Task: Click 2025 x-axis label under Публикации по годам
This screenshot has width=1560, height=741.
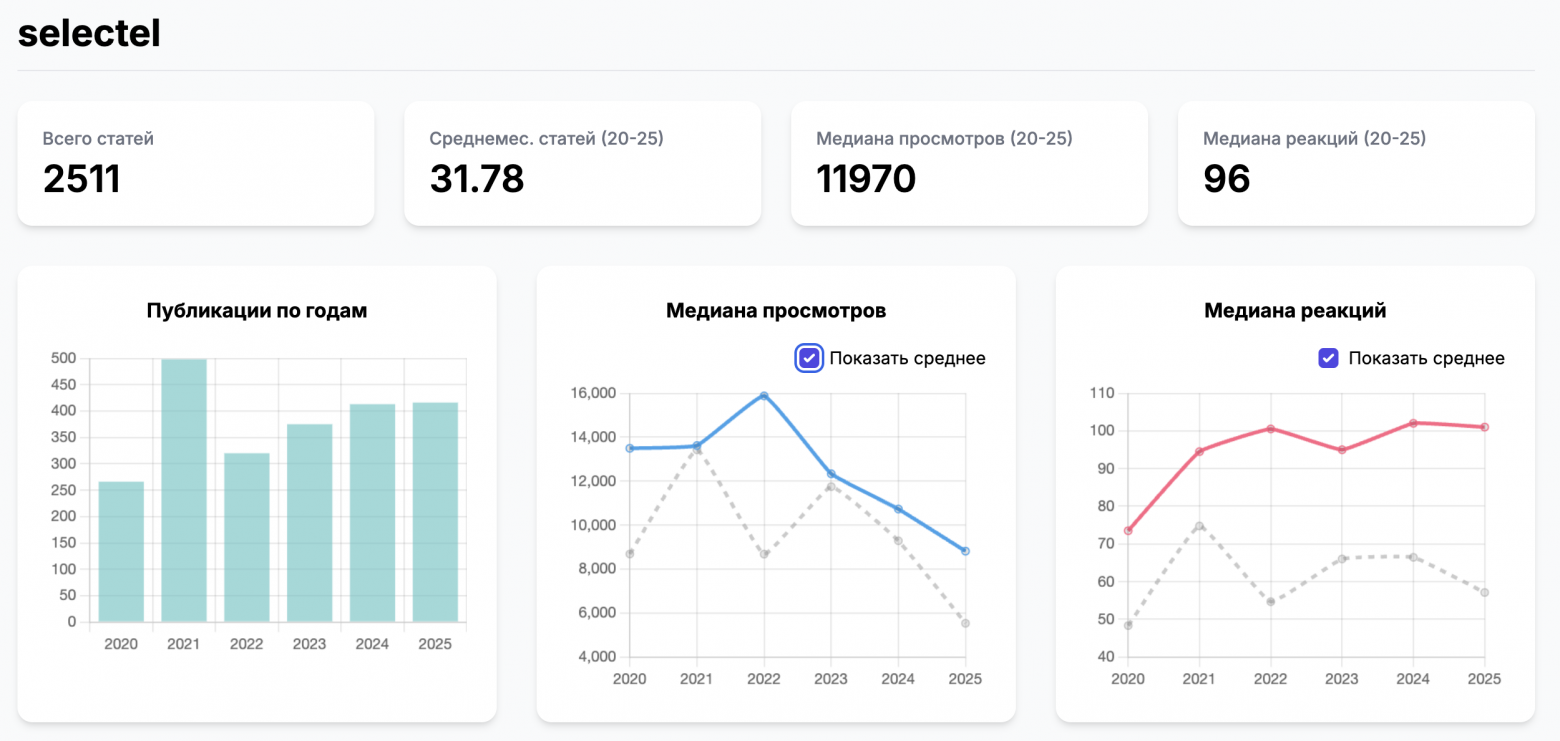Action: point(436,644)
